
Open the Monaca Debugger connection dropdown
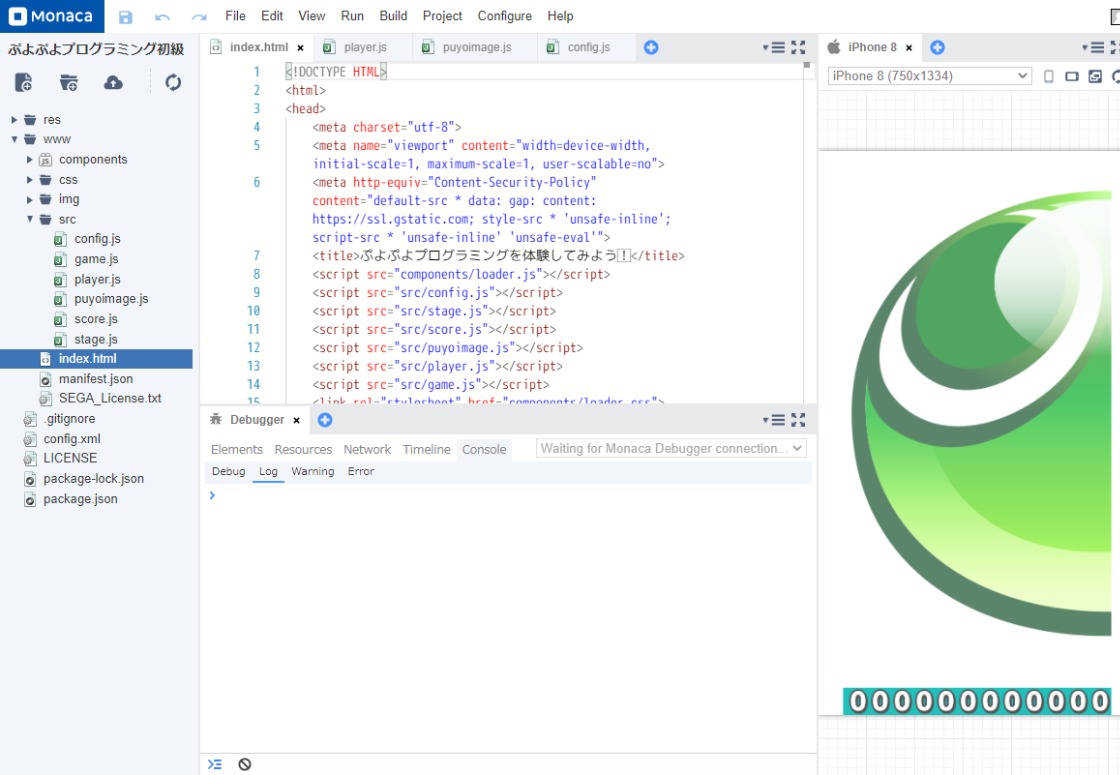coord(671,449)
